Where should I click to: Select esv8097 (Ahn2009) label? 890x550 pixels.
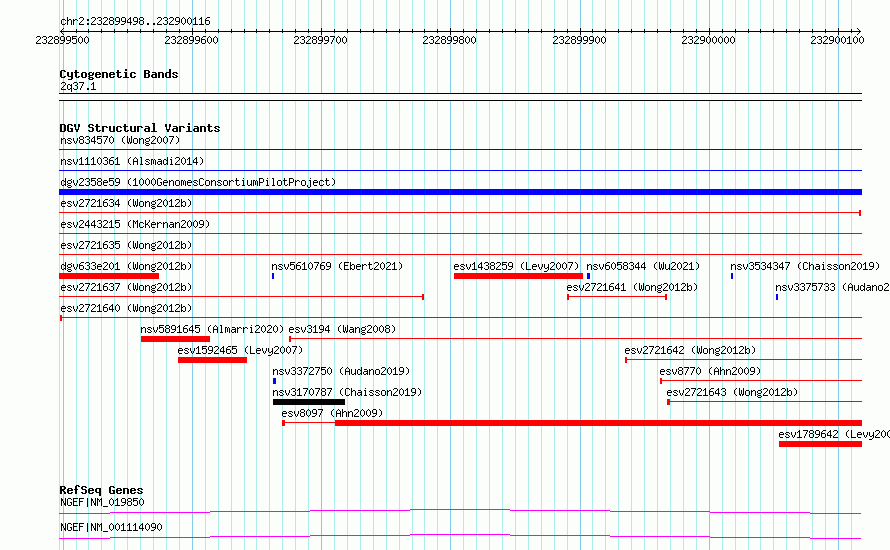pos(332,413)
